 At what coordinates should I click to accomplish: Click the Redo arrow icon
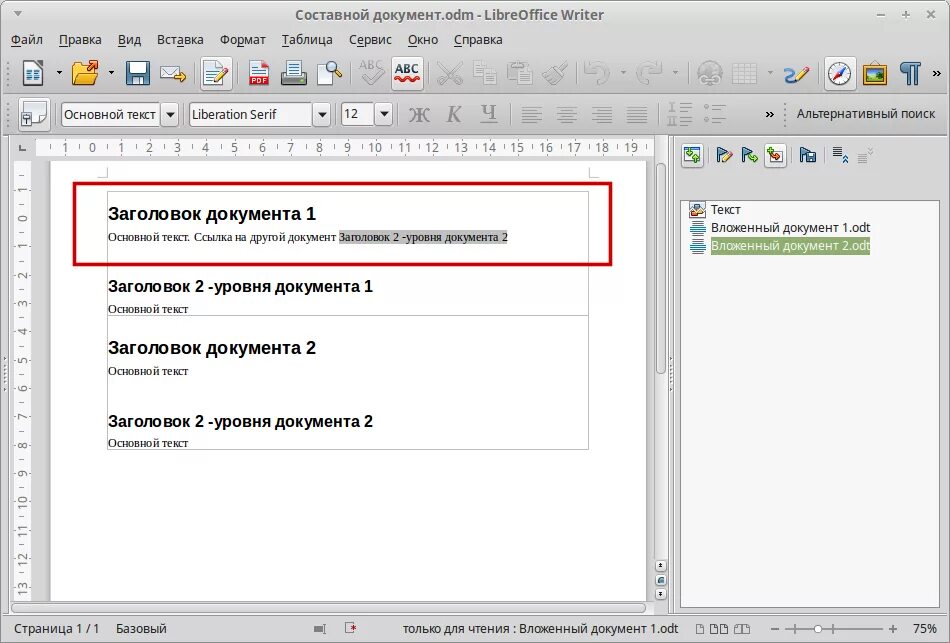pyautogui.click(x=649, y=73)
